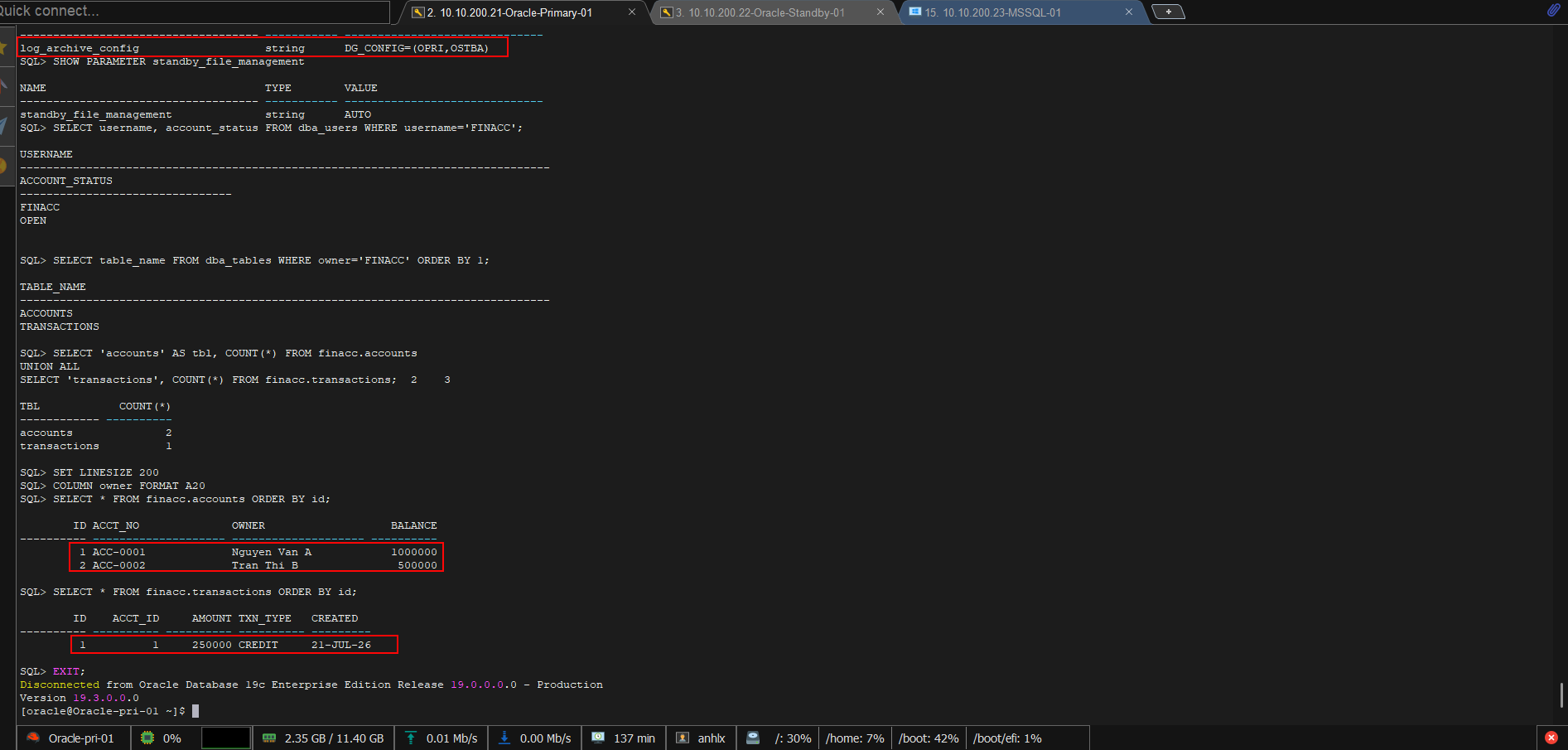Click the balance value 500000
The height and width of the screenshot is (750, 1568).
pos(417,565)
